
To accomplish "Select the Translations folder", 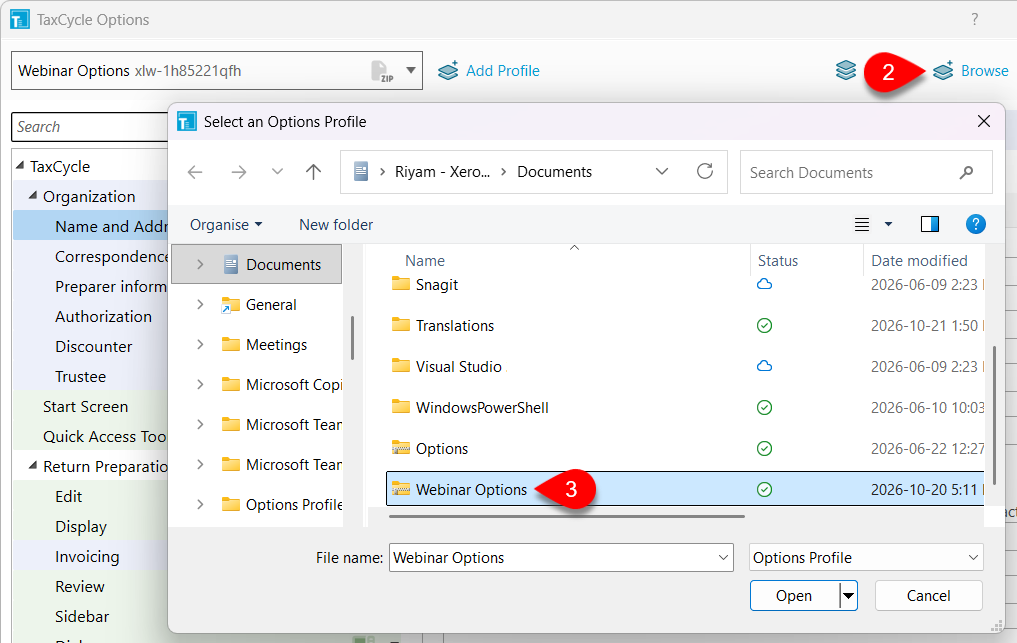I will point(455,326).
